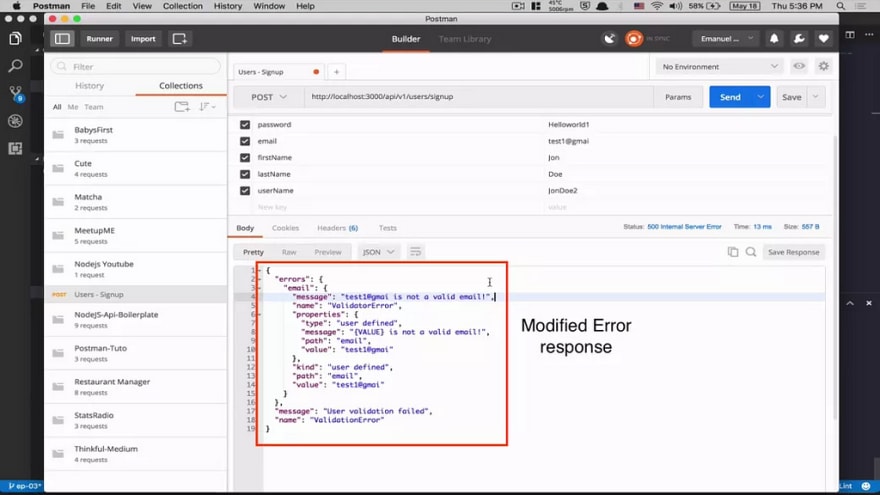Open the Send button dropdown arrow
This screenshot has height=495, width=880.
pos(760,97)
